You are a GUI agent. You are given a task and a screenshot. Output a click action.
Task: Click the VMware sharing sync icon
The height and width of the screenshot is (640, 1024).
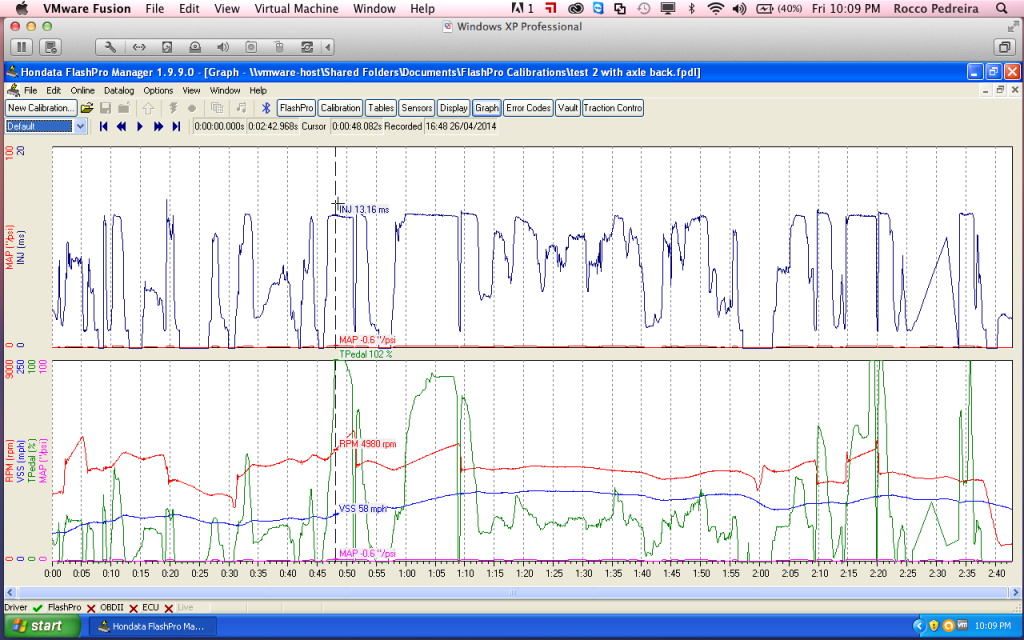tap(307, 47)
